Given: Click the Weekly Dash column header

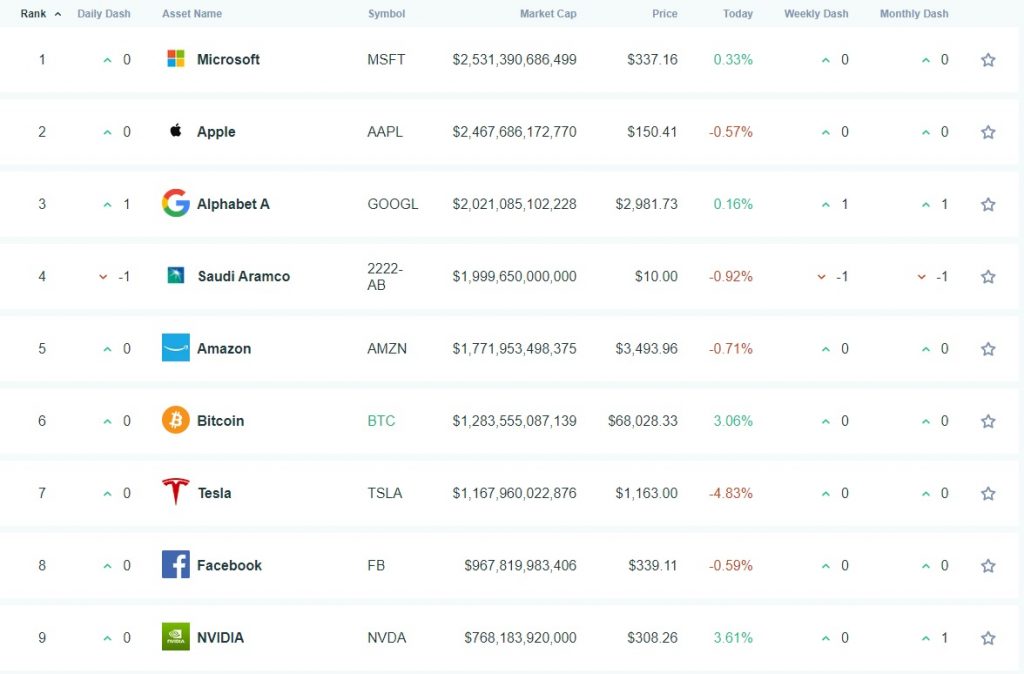Looking at the screenshot, I should (816, 14).
